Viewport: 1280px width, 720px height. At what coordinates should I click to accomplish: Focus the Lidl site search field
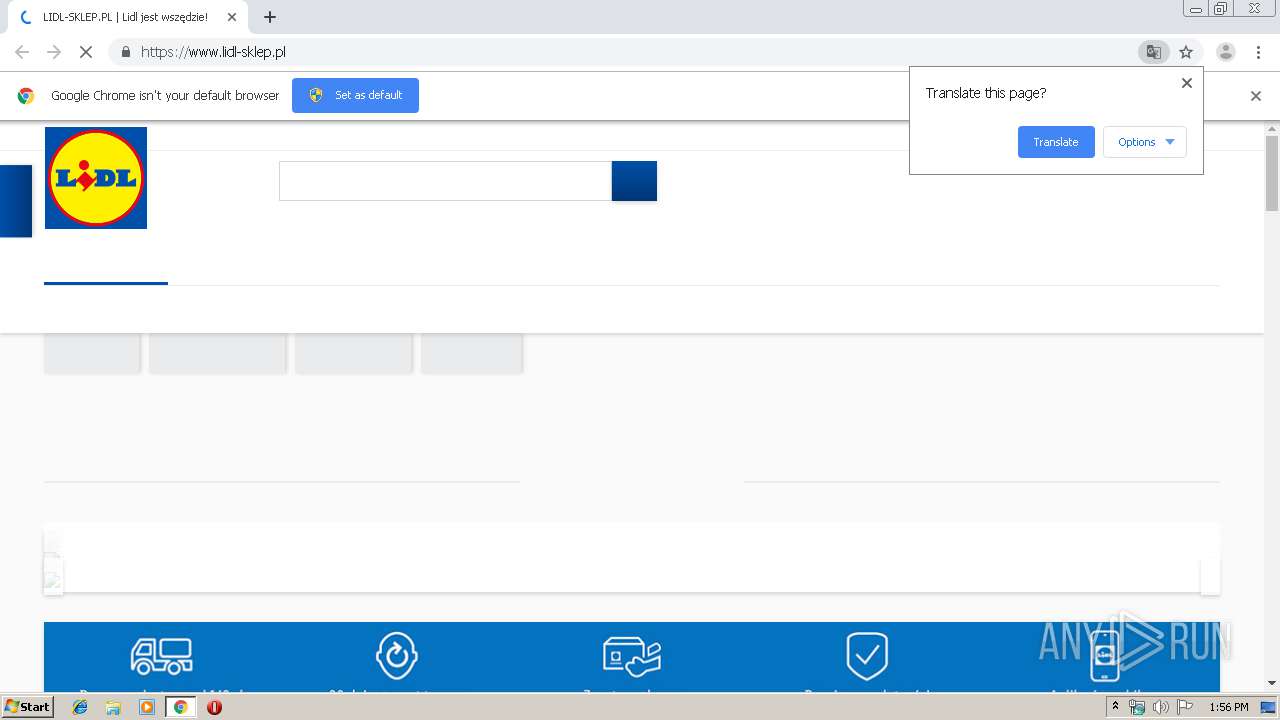coord(445,181)
